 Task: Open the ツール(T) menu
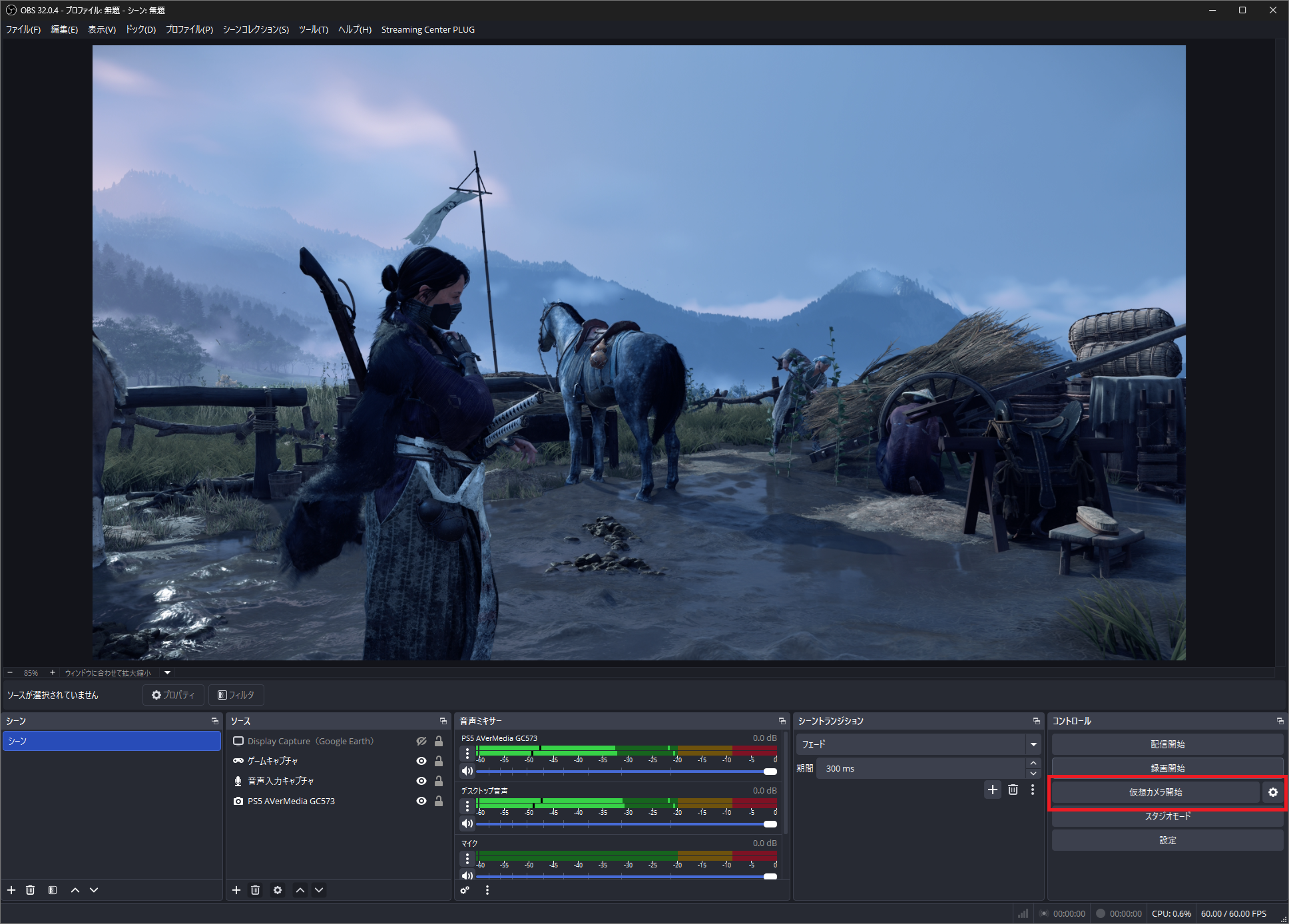313,29
